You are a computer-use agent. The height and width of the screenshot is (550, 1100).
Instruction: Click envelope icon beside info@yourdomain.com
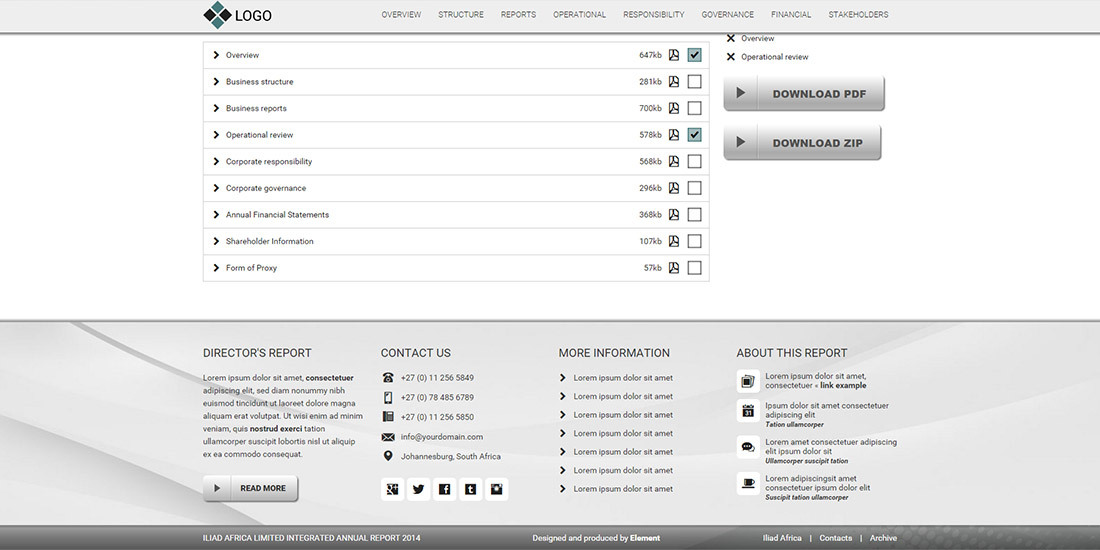388,436
